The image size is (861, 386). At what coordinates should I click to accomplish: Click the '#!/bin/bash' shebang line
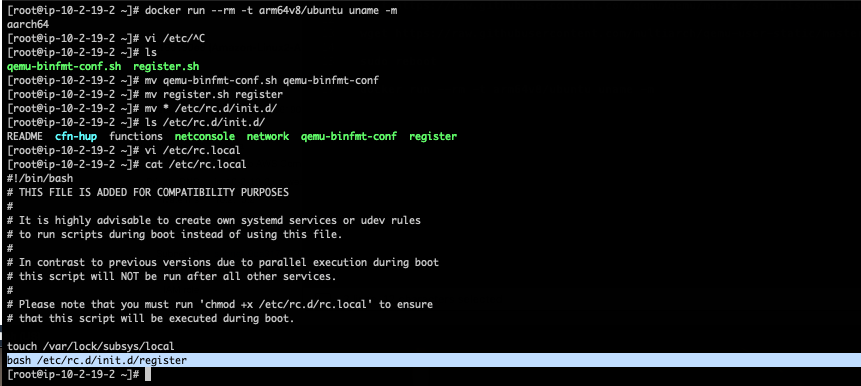click(40, 178)
